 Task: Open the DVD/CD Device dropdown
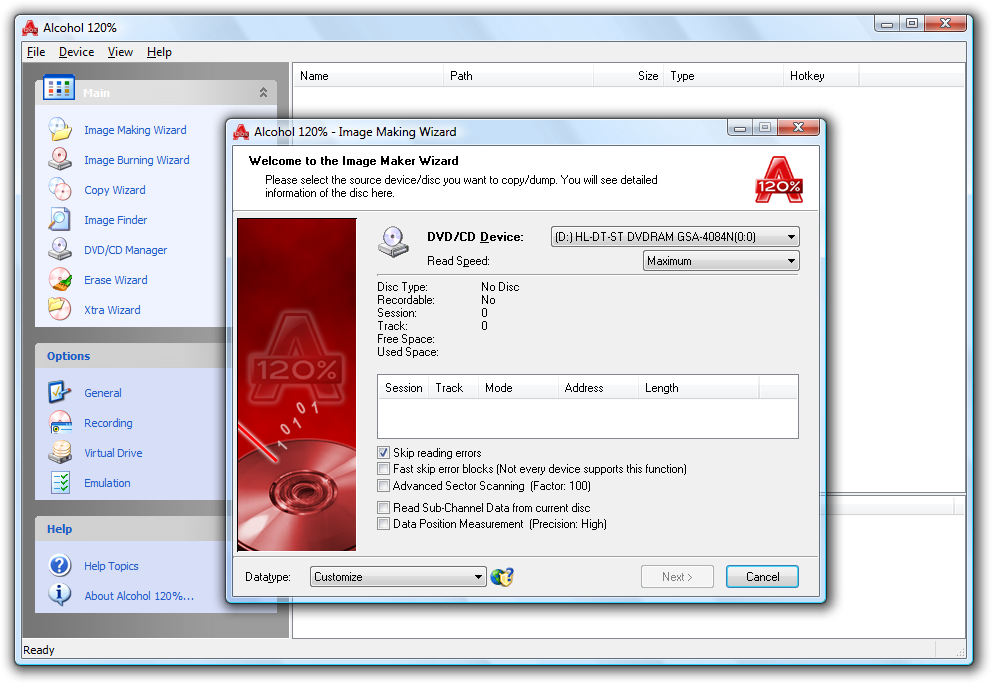pyautogui.click(x=675, y=237)
